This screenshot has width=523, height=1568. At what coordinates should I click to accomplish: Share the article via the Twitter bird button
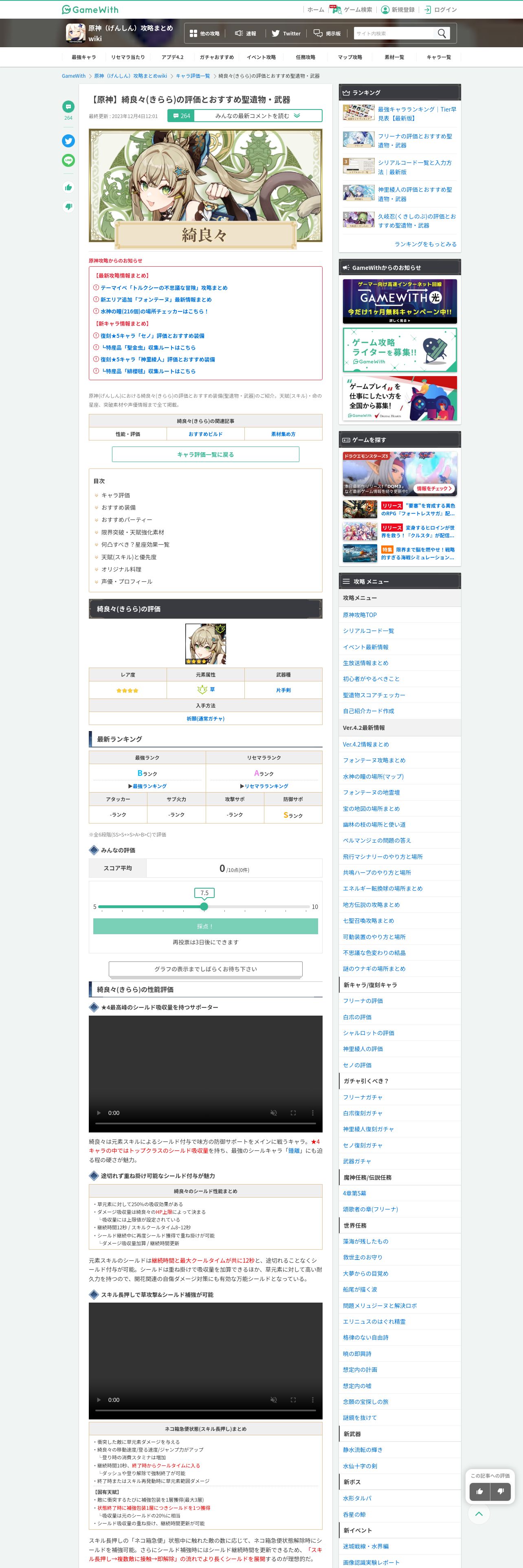coord(68,140)
